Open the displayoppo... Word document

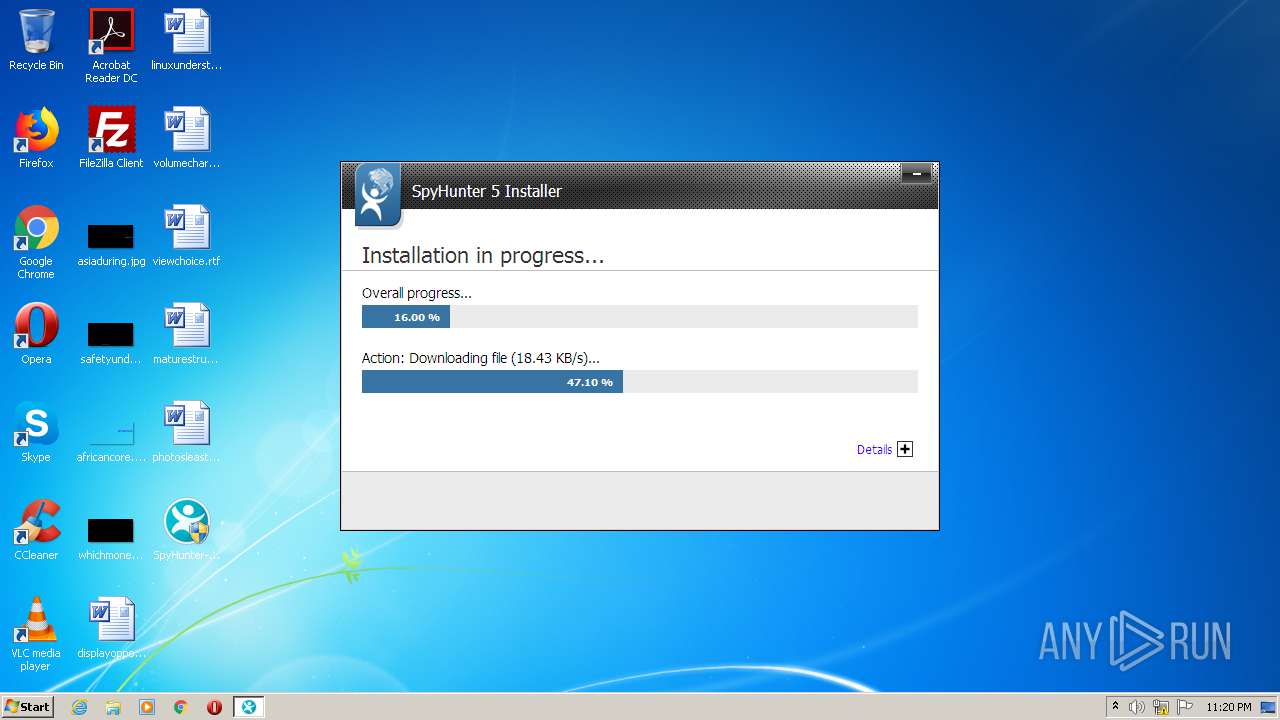[x=111, y=628]
